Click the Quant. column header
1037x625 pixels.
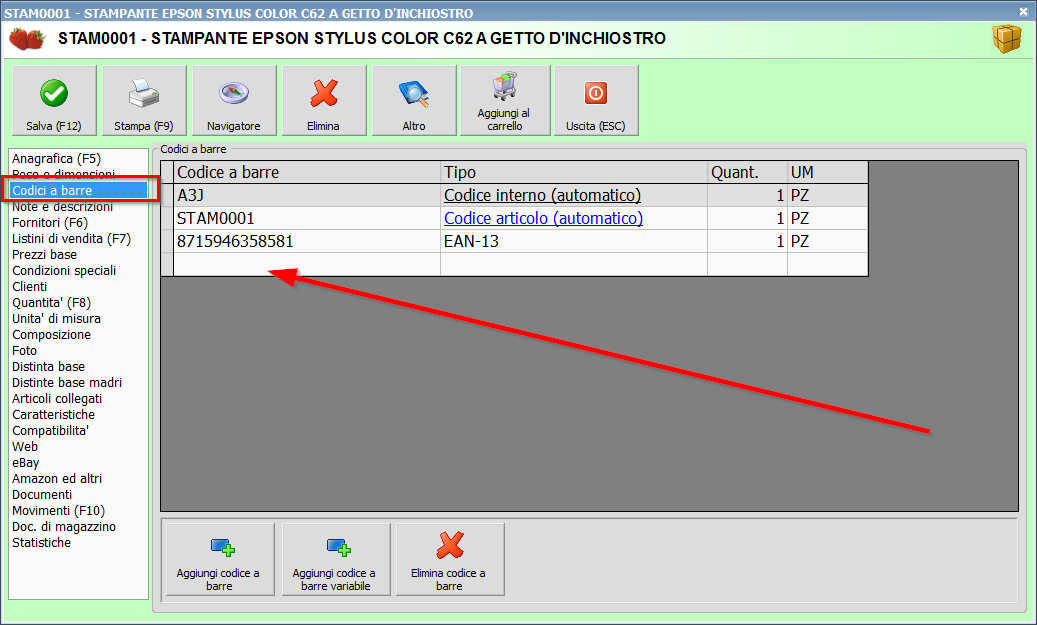click(747, 173)
